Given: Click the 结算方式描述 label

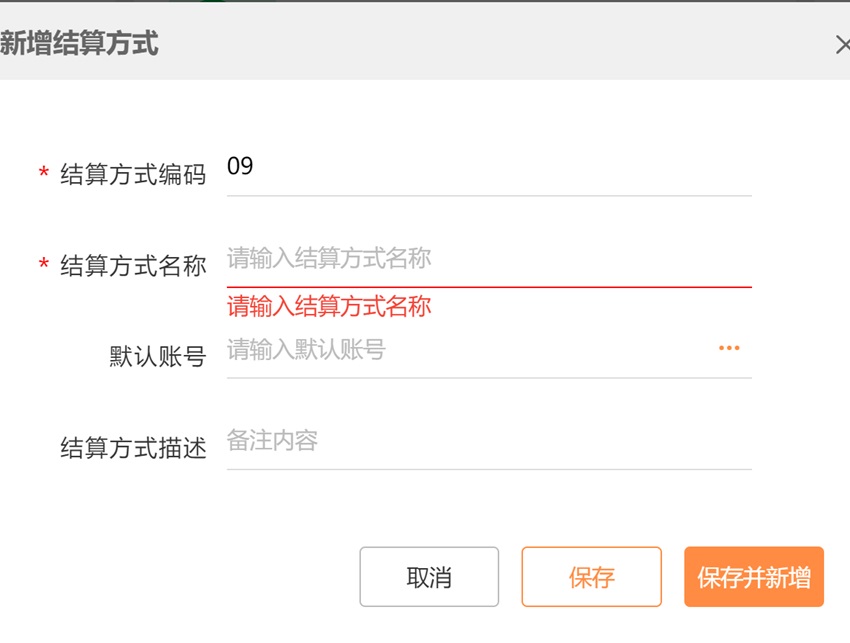Looking at the screenshot, I should [133, 448].
